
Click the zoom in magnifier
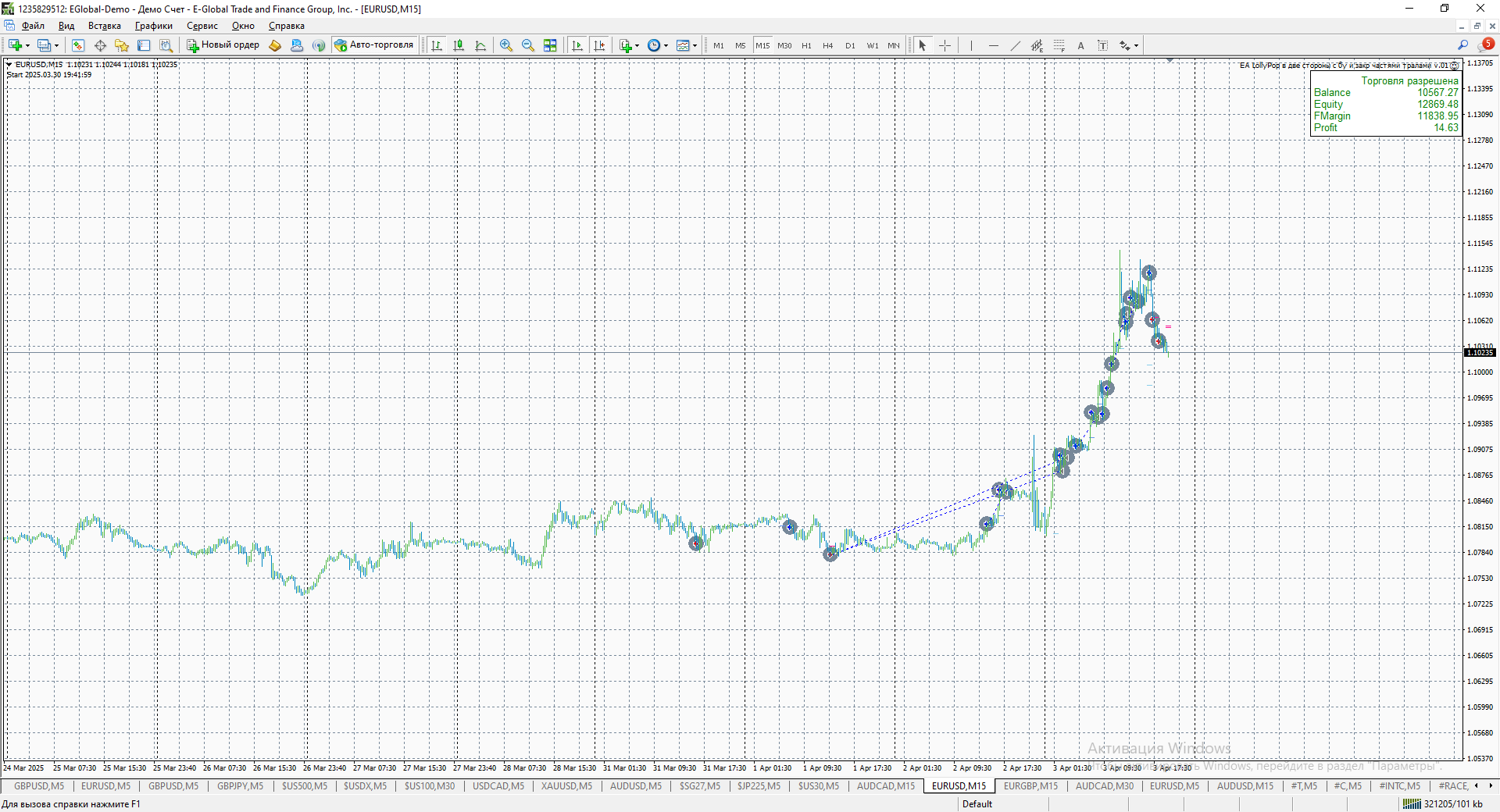(506, 45)
